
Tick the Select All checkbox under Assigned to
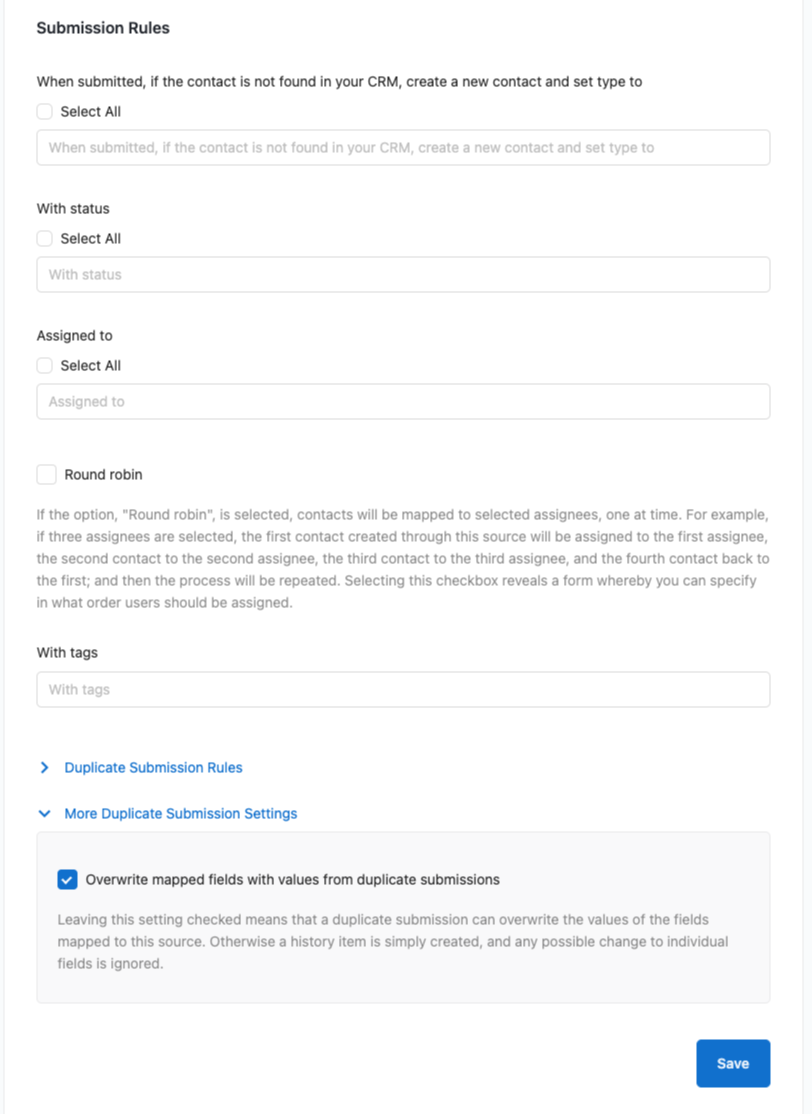coord(45,366)
